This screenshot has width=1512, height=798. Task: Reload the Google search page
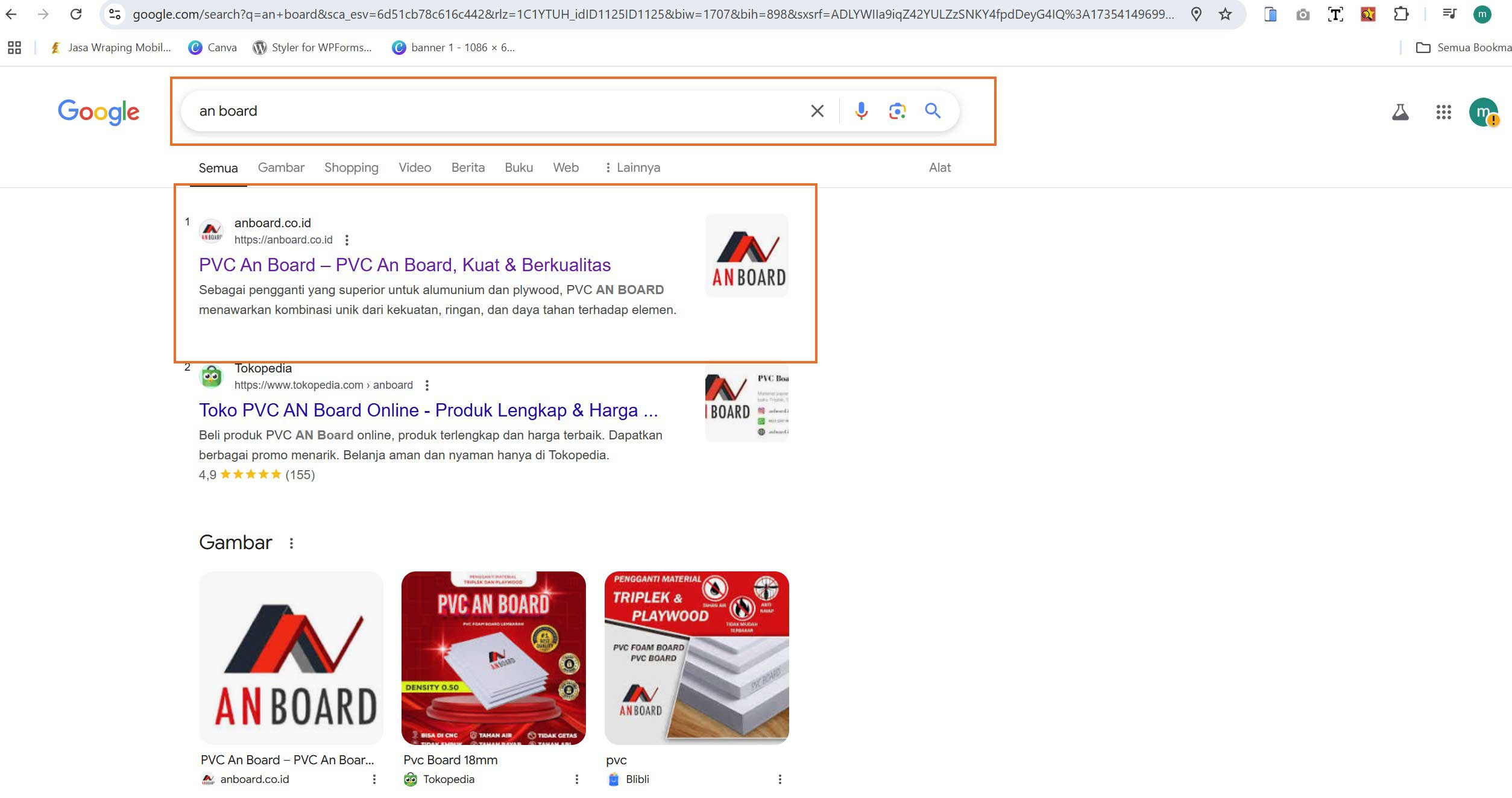tap(76, 14)
